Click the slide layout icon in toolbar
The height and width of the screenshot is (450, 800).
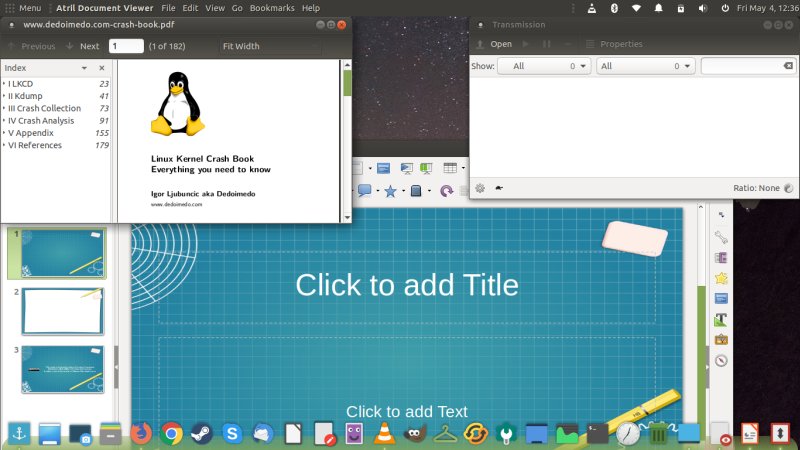coord(383,168)
